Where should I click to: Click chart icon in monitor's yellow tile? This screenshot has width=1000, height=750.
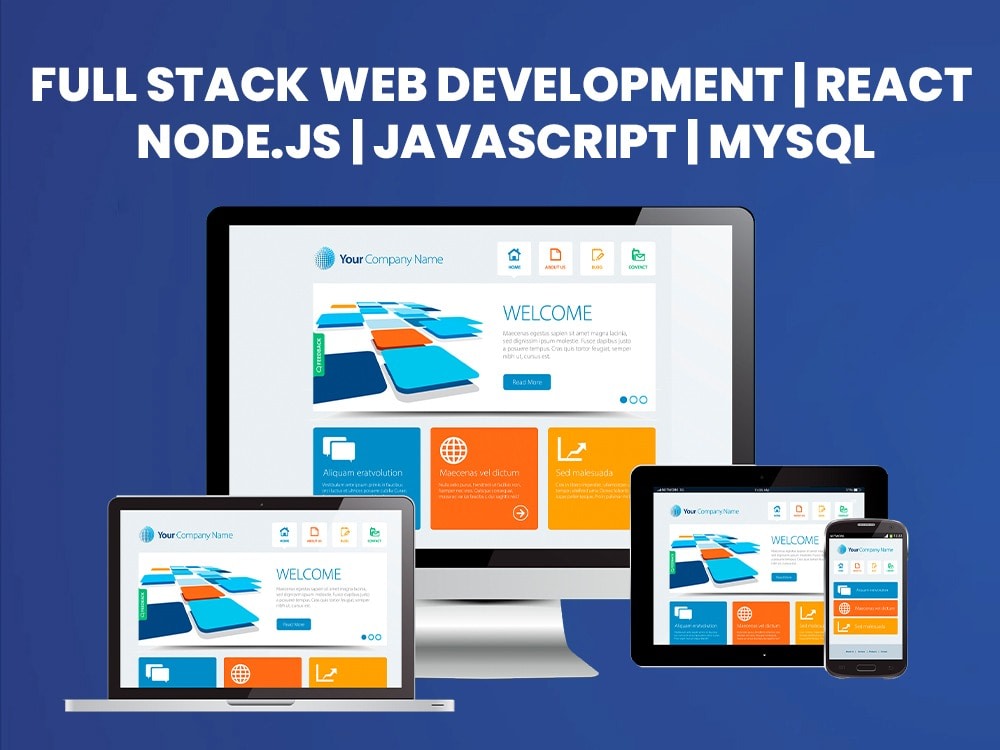(571, 449)
